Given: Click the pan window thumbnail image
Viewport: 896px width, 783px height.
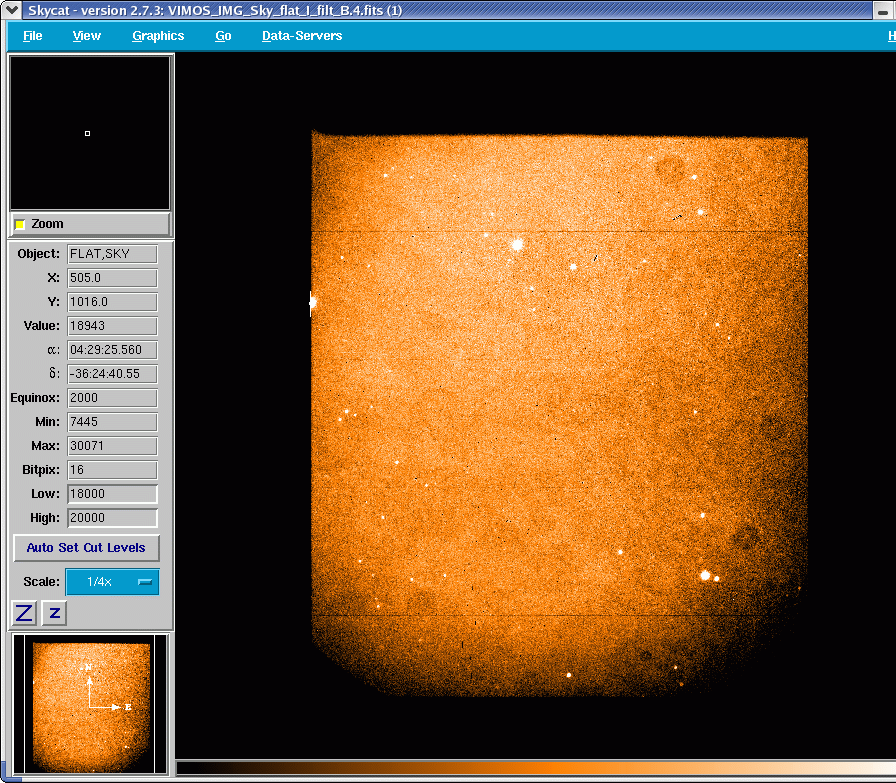Looking at the screenshot, I should point(90,704).
